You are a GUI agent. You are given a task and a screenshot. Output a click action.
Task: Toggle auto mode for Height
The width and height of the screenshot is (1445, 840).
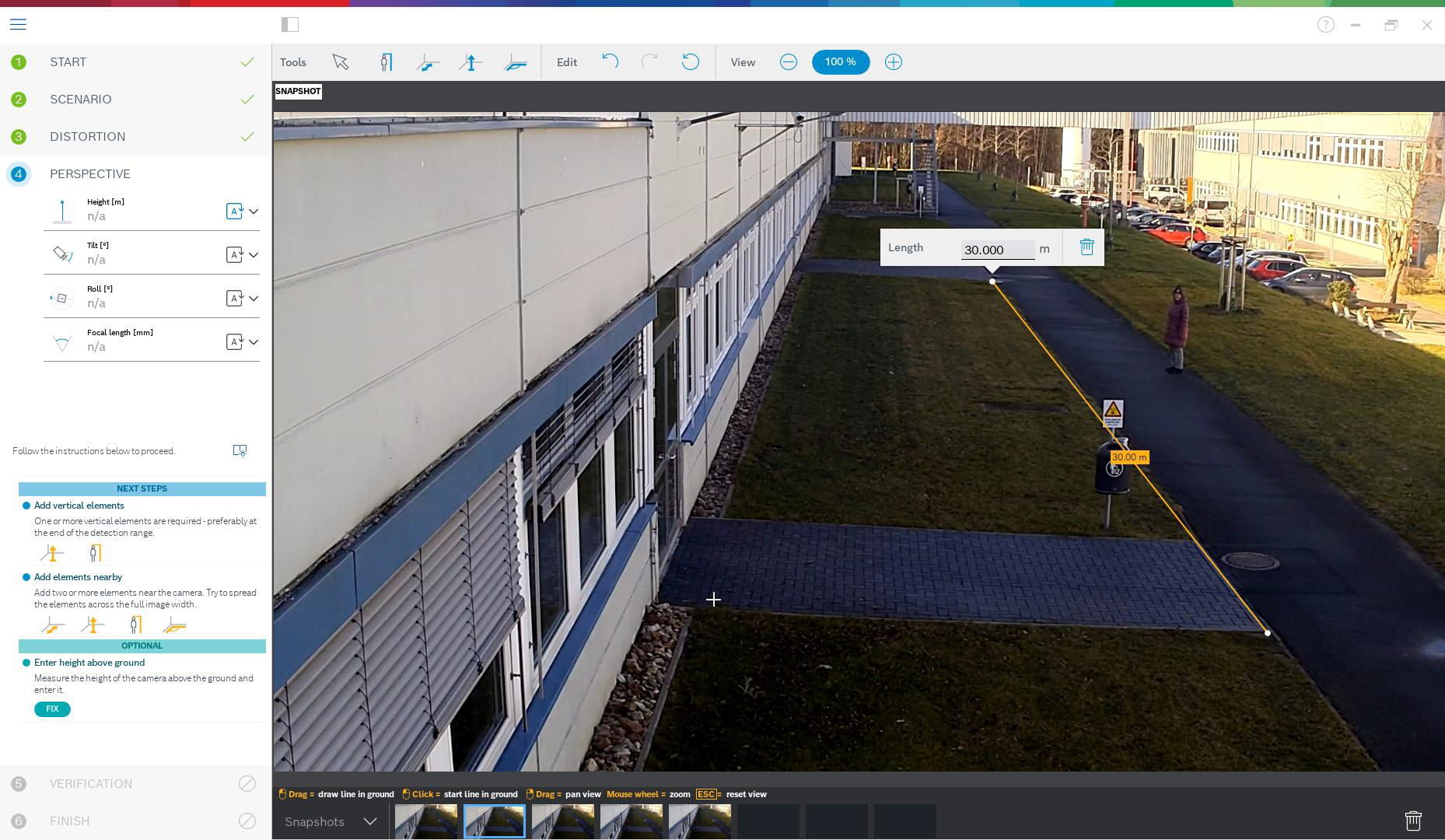point(234,212)
